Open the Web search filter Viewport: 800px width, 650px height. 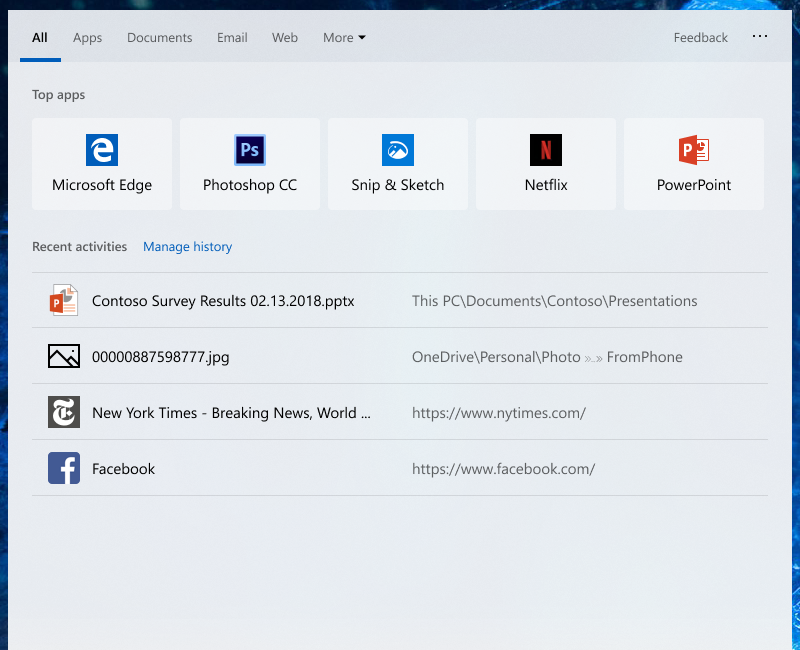click(x=285, y=37)
